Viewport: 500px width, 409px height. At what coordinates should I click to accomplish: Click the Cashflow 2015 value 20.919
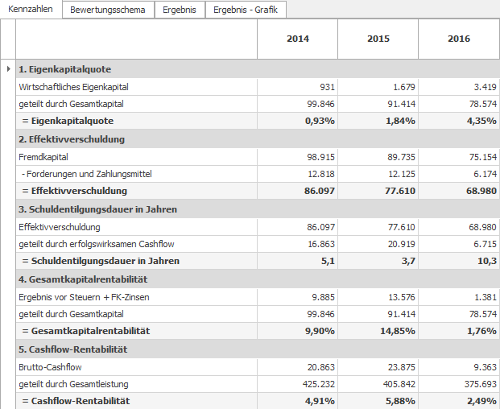(x=402, y=244)
